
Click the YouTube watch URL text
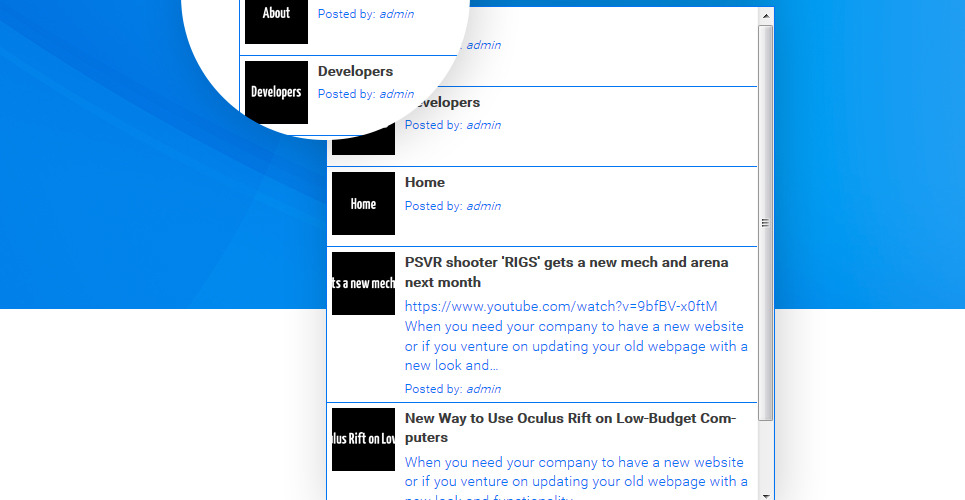[x=561, y=306]
